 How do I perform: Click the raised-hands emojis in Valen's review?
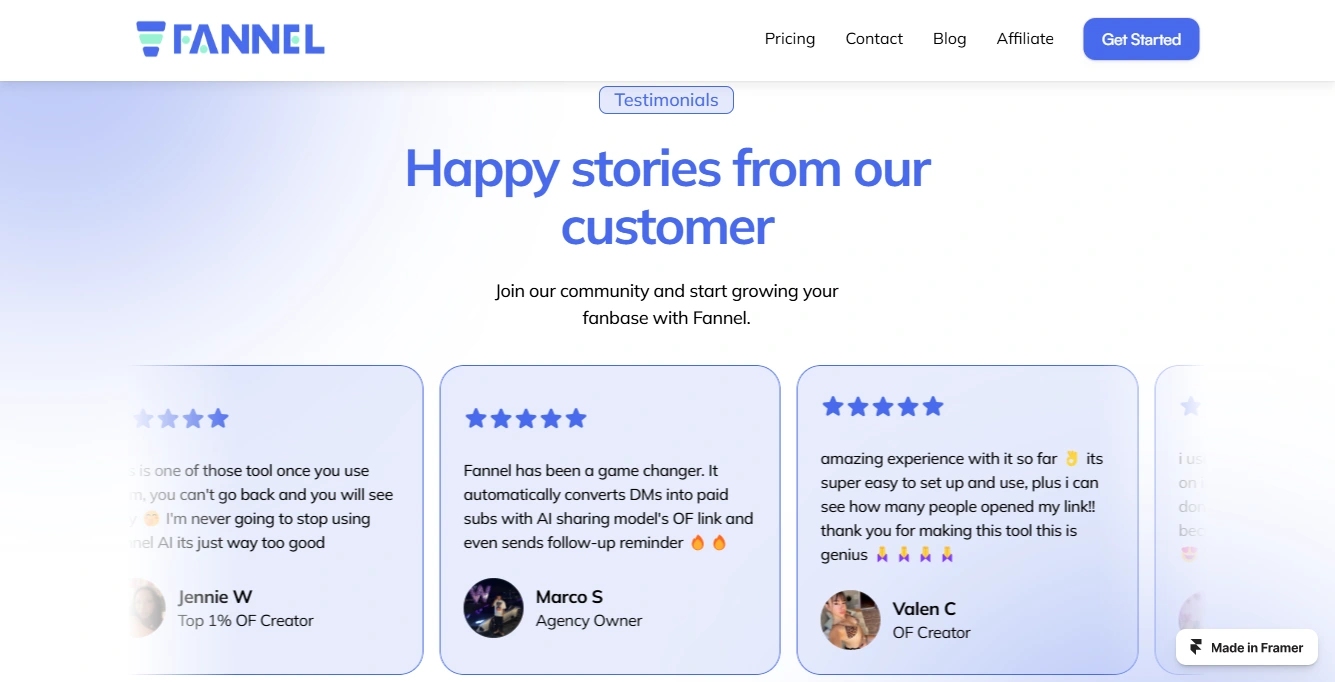pyautogui.click(x=915, y=555)
